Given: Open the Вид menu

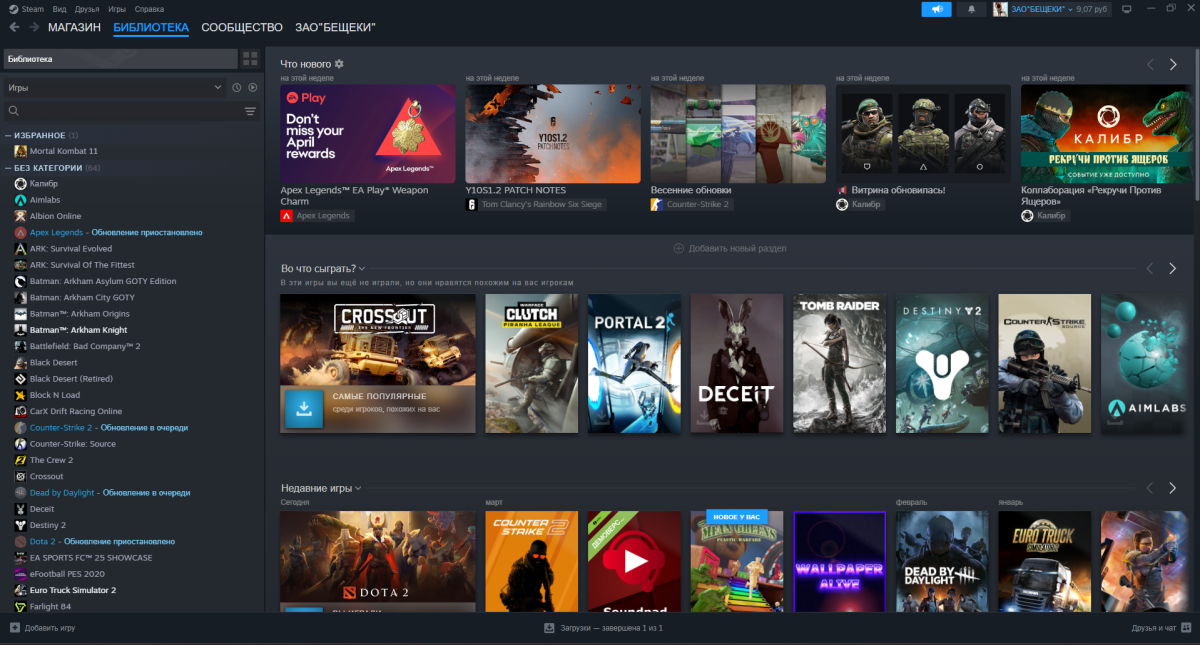Looking at the screenshot, I should 60,9.
